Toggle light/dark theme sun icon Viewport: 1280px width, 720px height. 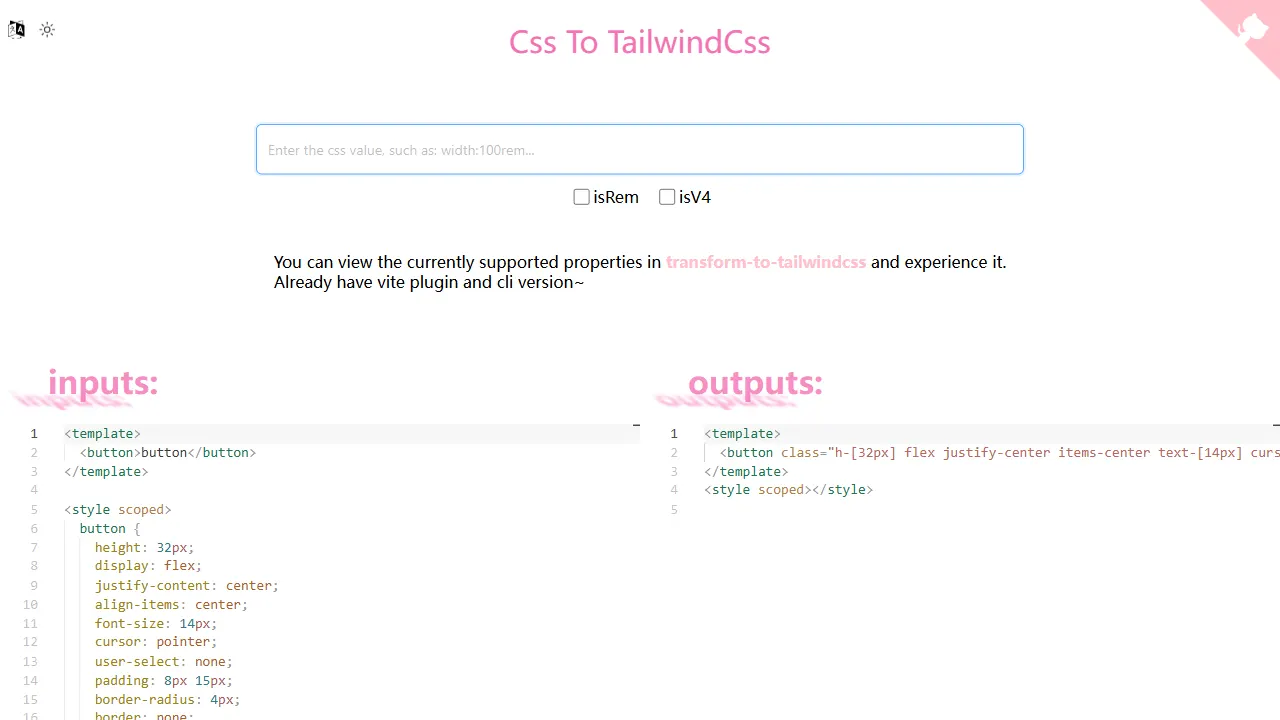[47, 30]
